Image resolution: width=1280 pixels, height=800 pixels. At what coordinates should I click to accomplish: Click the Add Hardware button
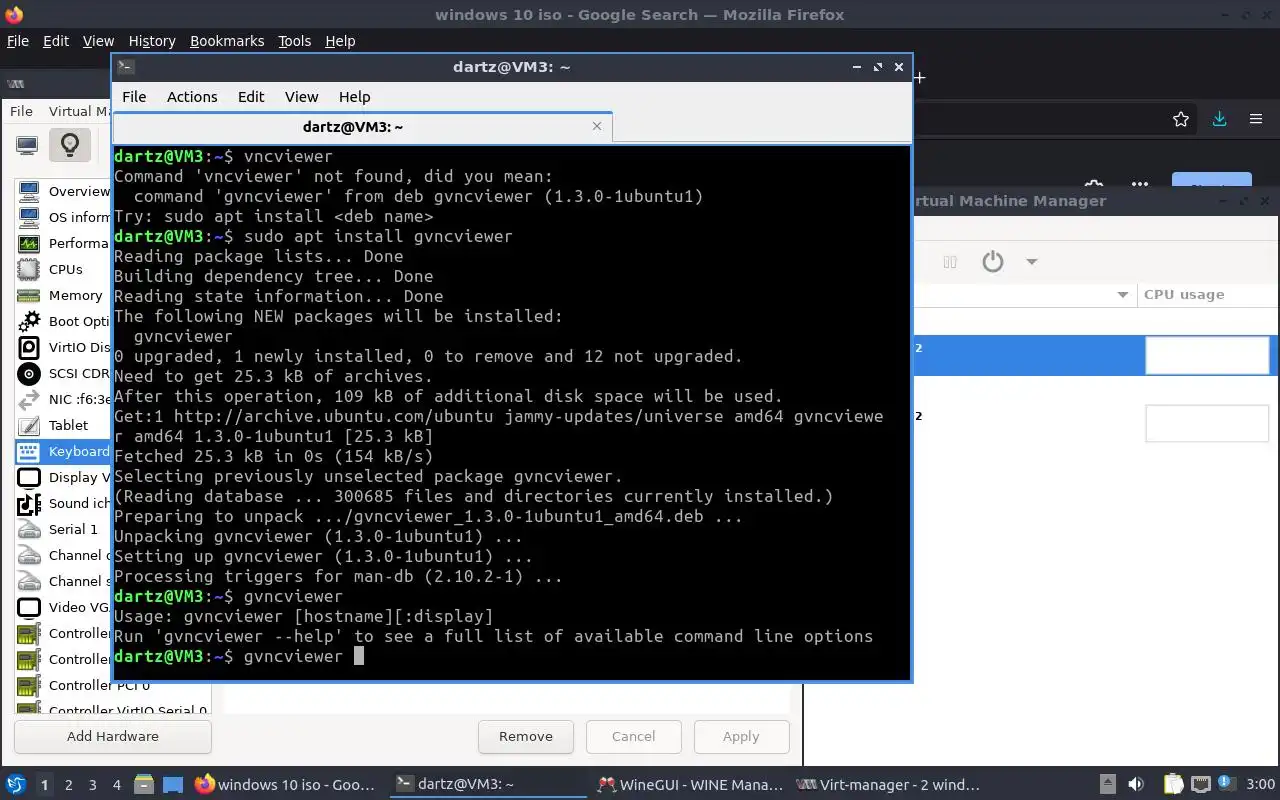(112, 736)
